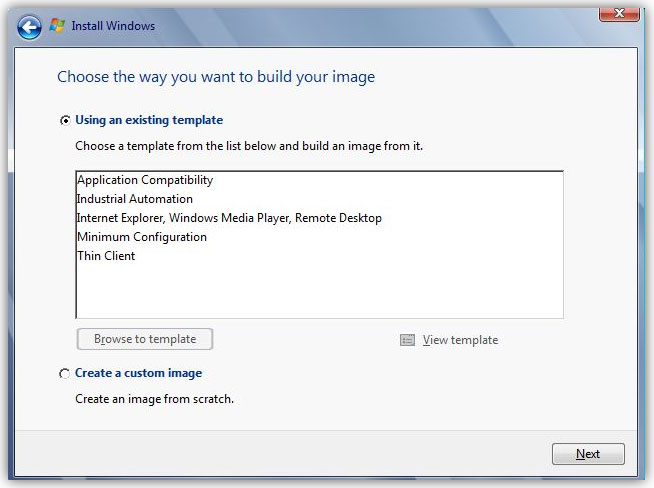Close the Install Windows dialog

619,13
